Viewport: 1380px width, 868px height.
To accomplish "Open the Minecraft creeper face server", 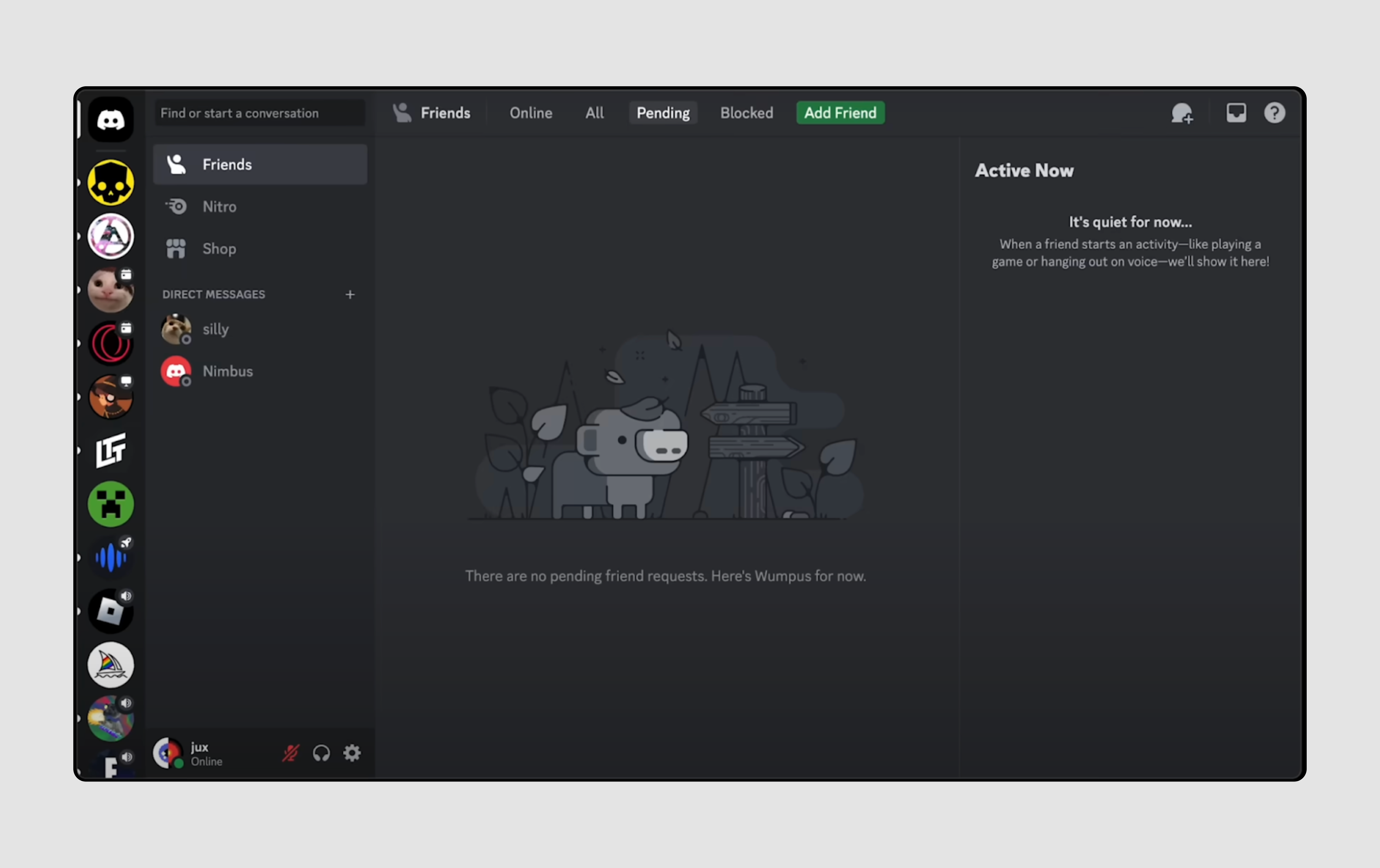I will click(x=111, y=504).
